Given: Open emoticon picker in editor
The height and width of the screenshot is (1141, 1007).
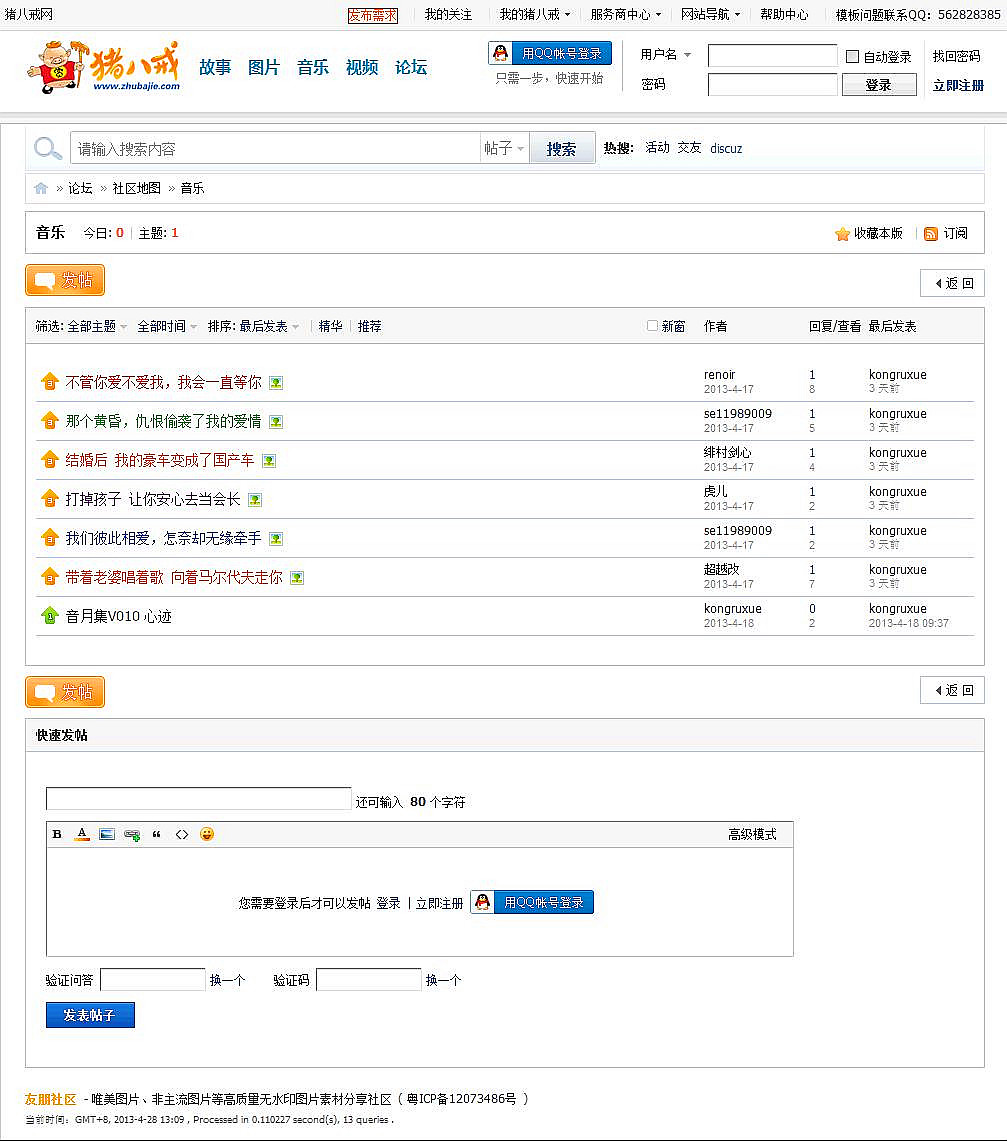Looking at the screenshot, I should (x=207, y=834).
